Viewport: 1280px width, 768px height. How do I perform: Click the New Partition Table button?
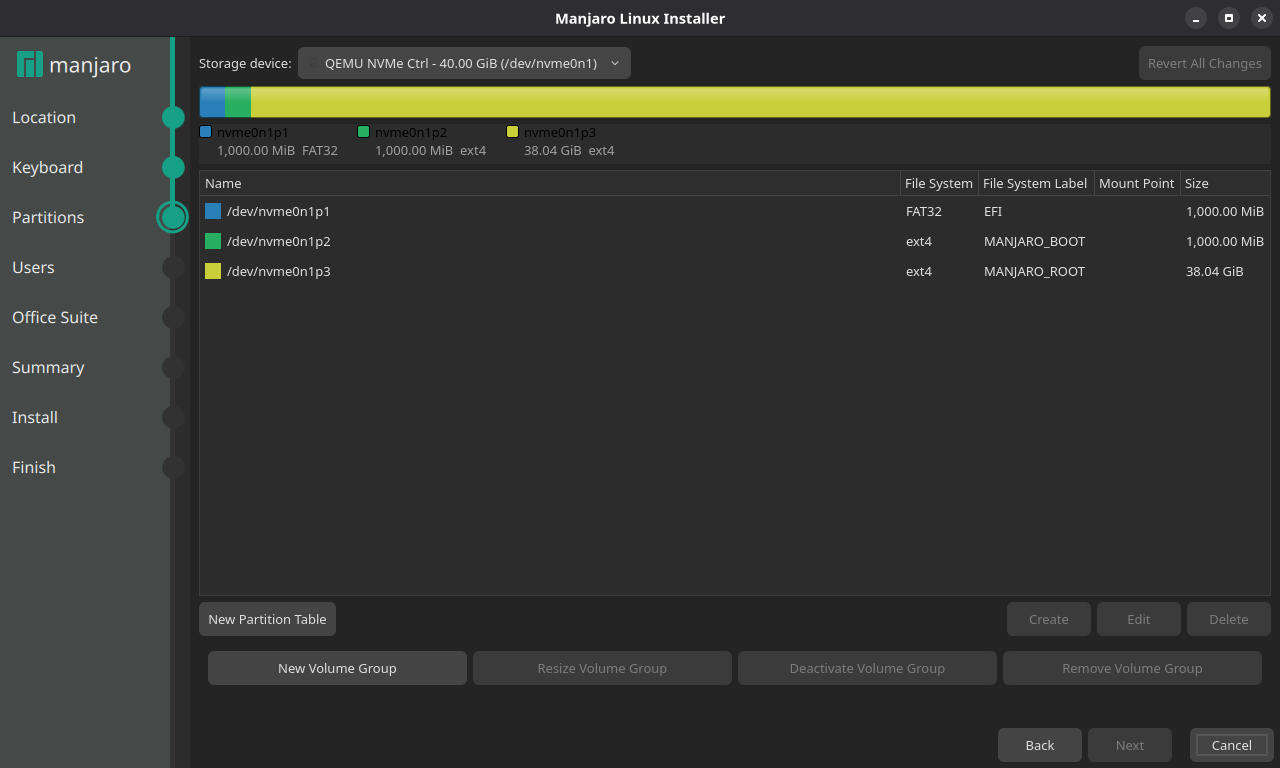click(267, 620)
